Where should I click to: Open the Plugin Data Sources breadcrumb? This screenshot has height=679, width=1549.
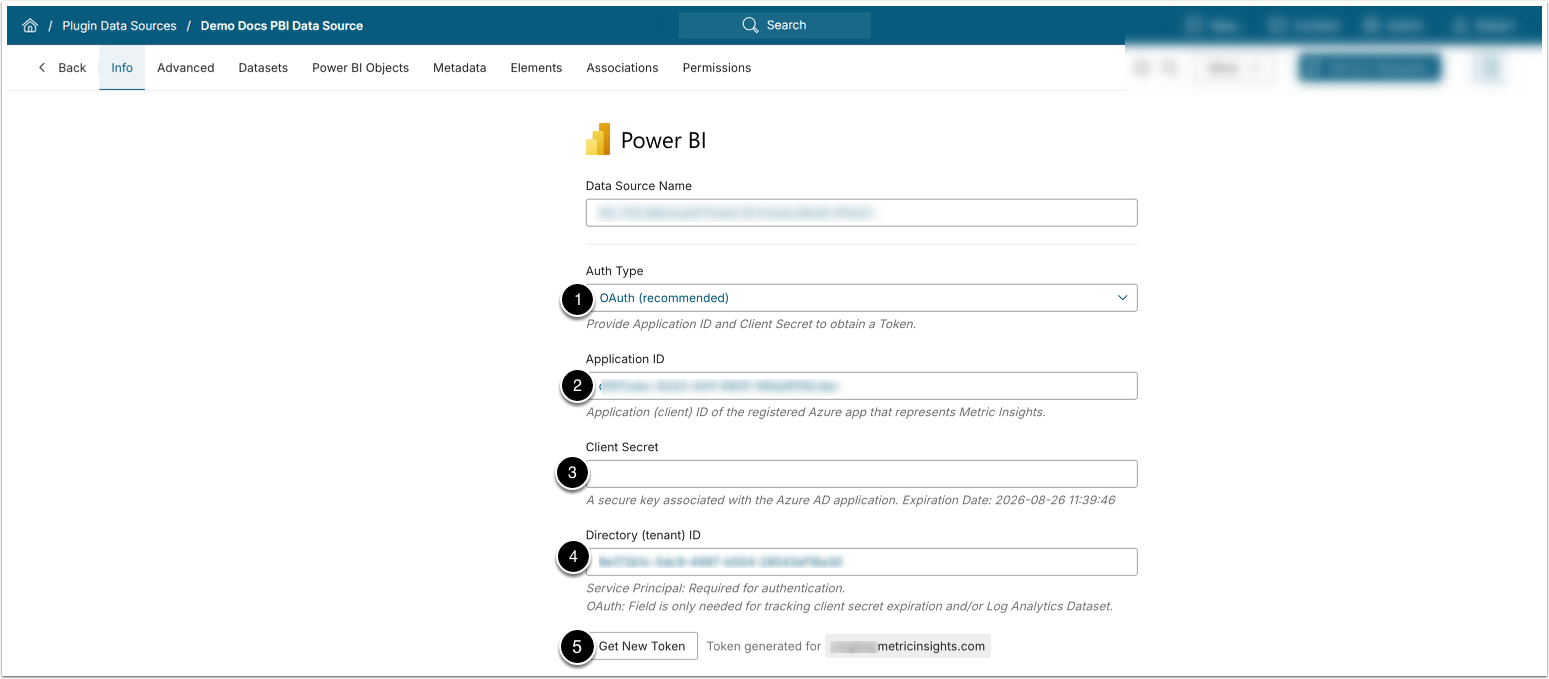coord(119,26)
